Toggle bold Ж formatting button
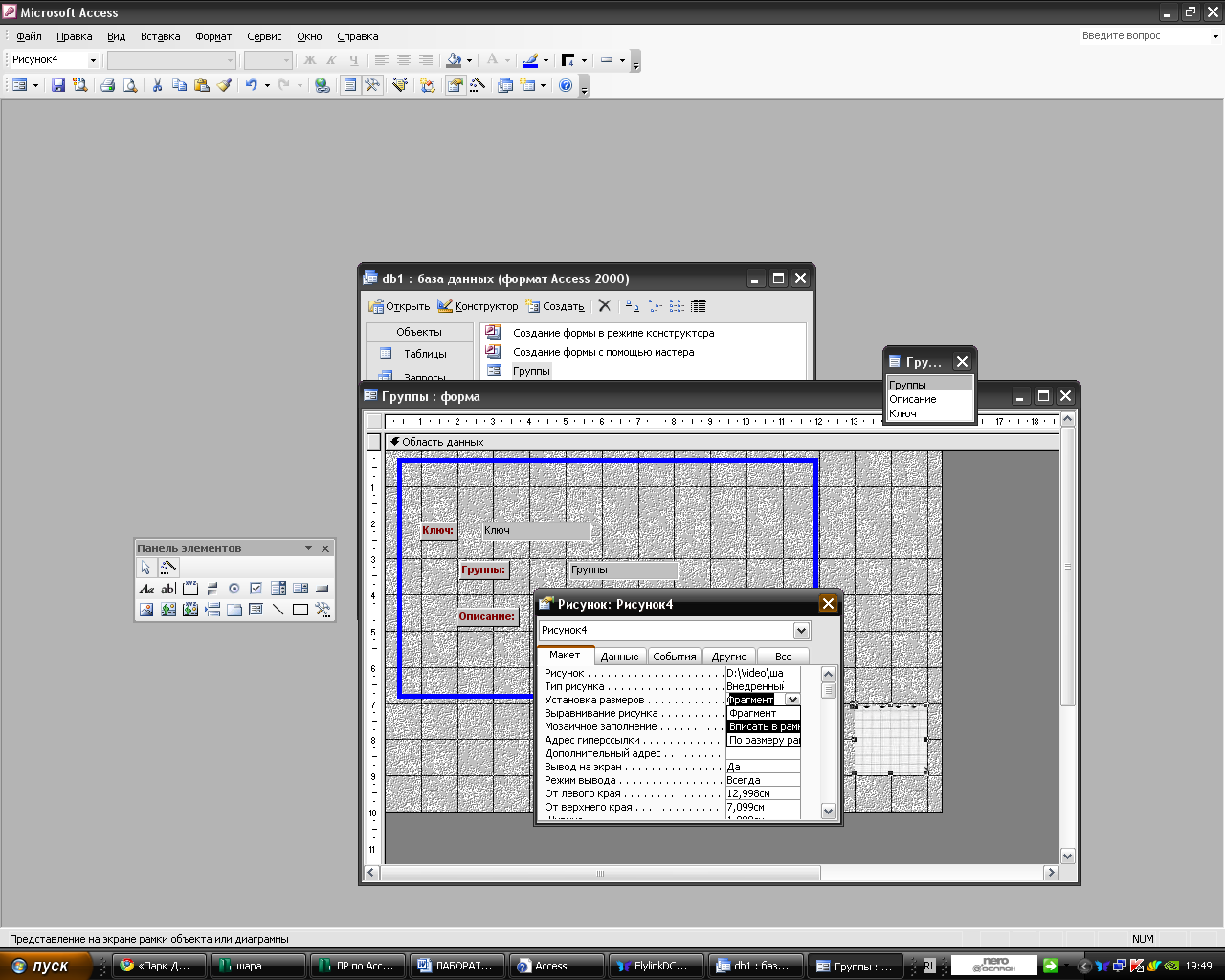 [310, 59]
